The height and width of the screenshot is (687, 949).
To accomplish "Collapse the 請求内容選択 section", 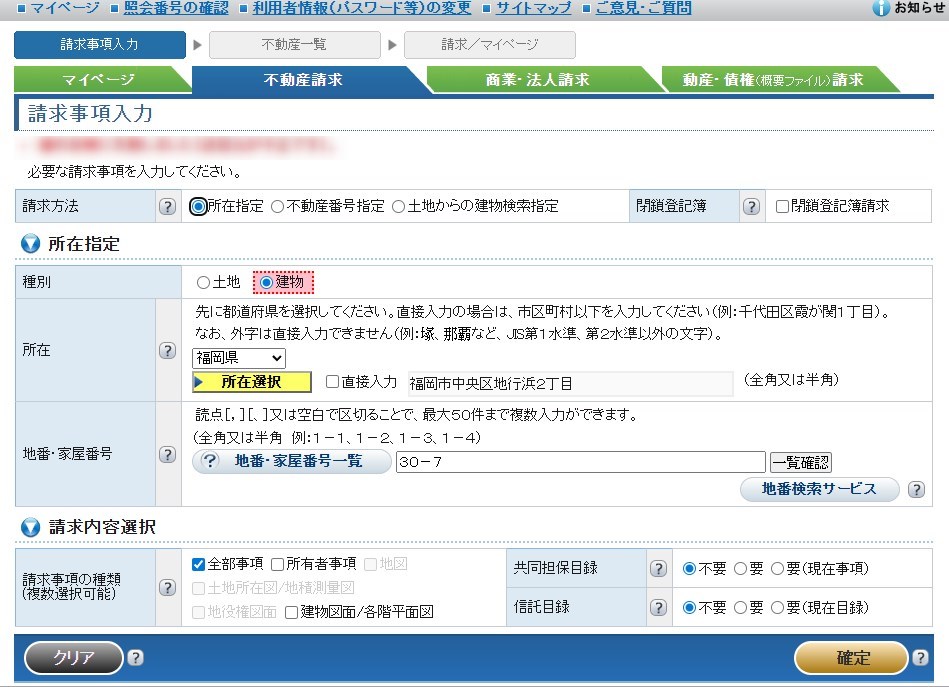I will (x=31, y=527).
